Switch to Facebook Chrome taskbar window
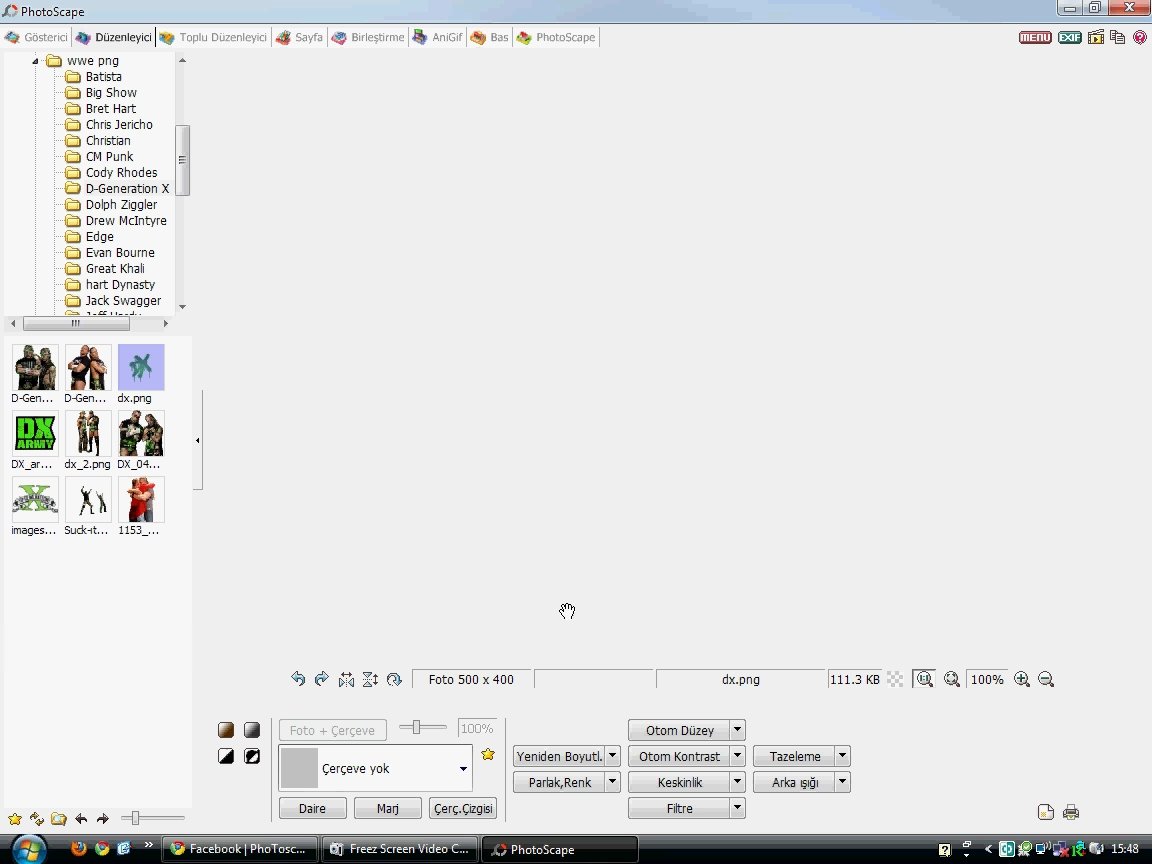Viewport: 1152px width, 864px height. pyautogui.click(x=240, y=849)
